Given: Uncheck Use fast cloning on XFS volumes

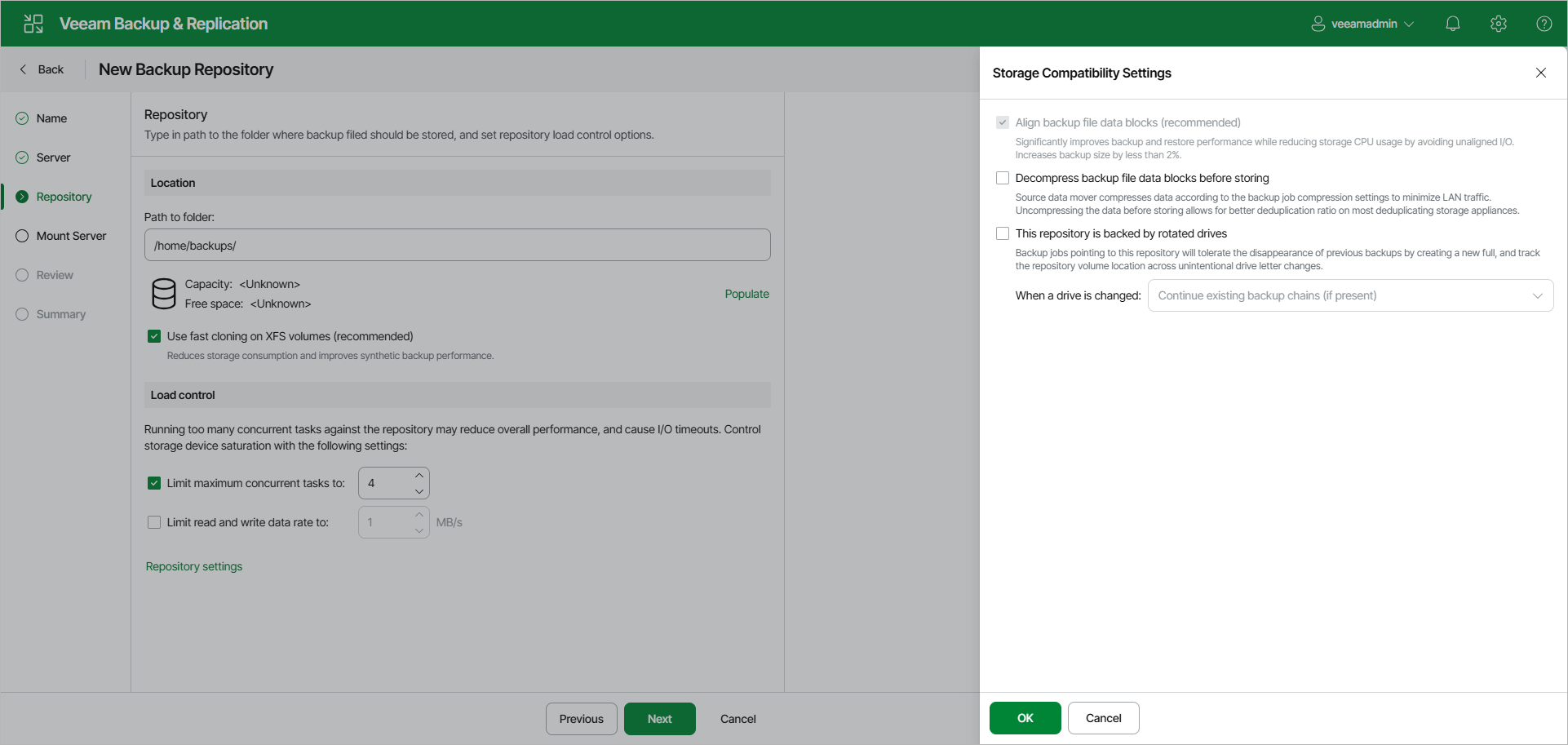Looking at the screenshot, I should pyautogui.click(x=154, y=336).
